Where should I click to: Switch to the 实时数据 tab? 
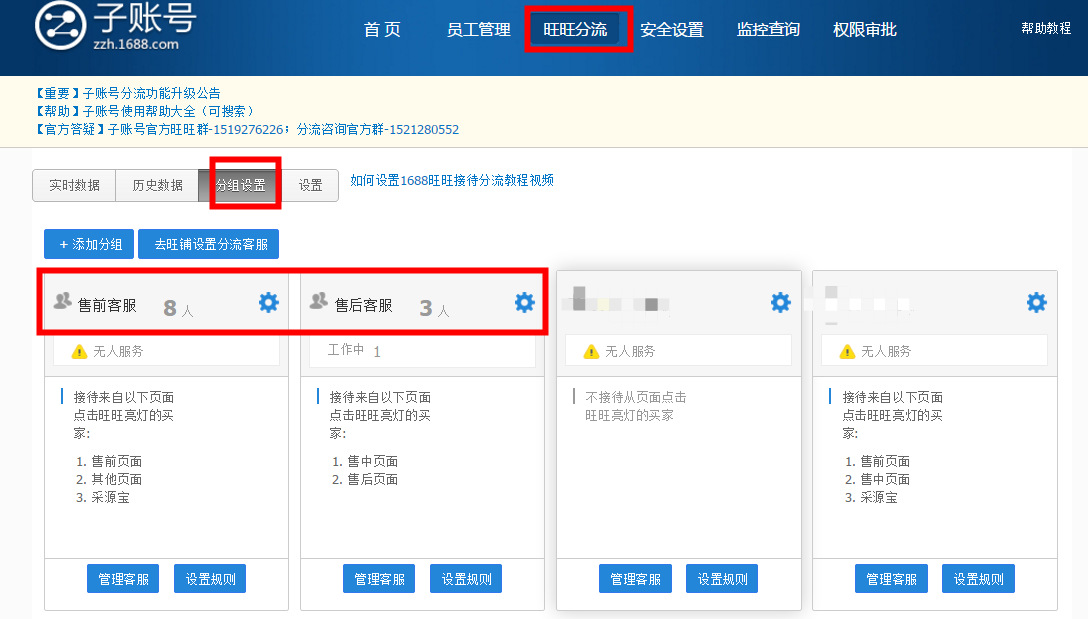click(75, 186)
